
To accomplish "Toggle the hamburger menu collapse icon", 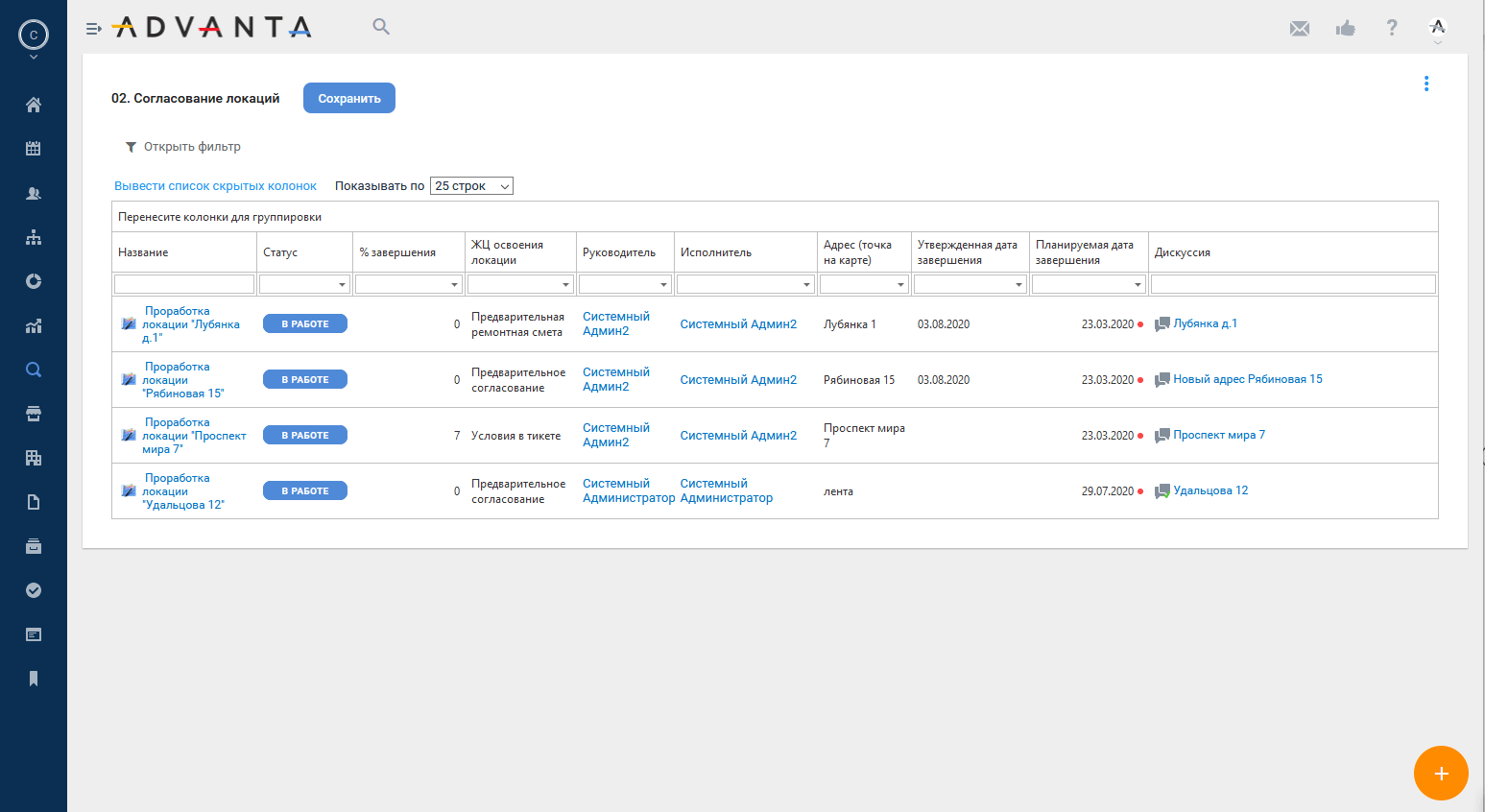I will 93,29.
